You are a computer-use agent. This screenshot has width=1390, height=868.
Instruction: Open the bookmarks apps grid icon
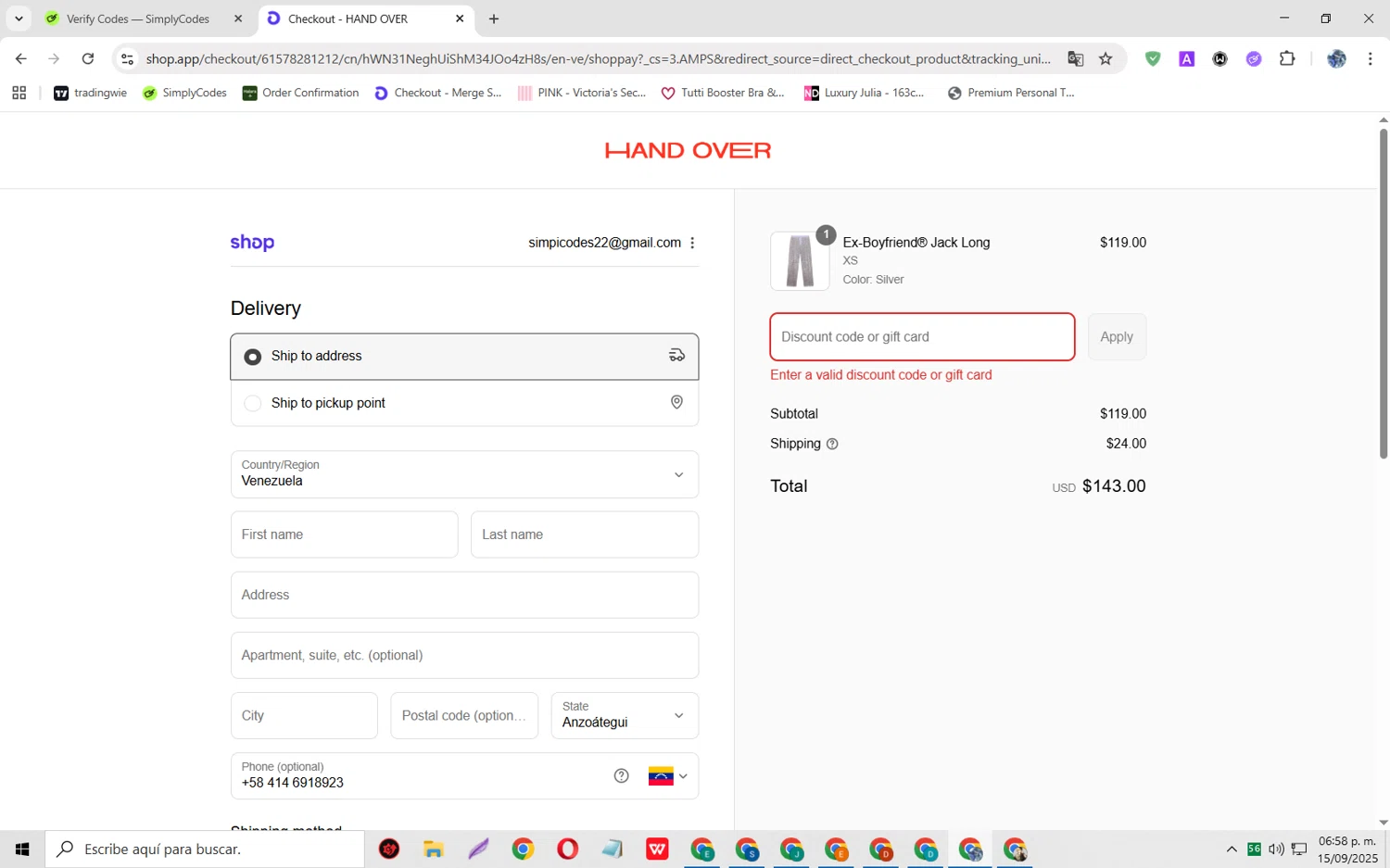19,93
